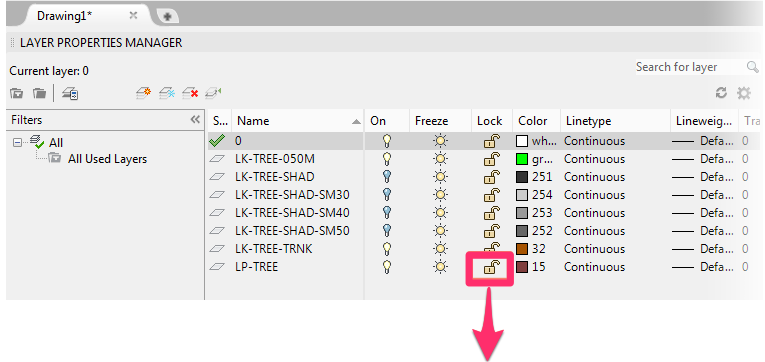765x362 pixels.
Task: Click status icon of LK-TREE-SHAD-SM40
Action: 217,213
